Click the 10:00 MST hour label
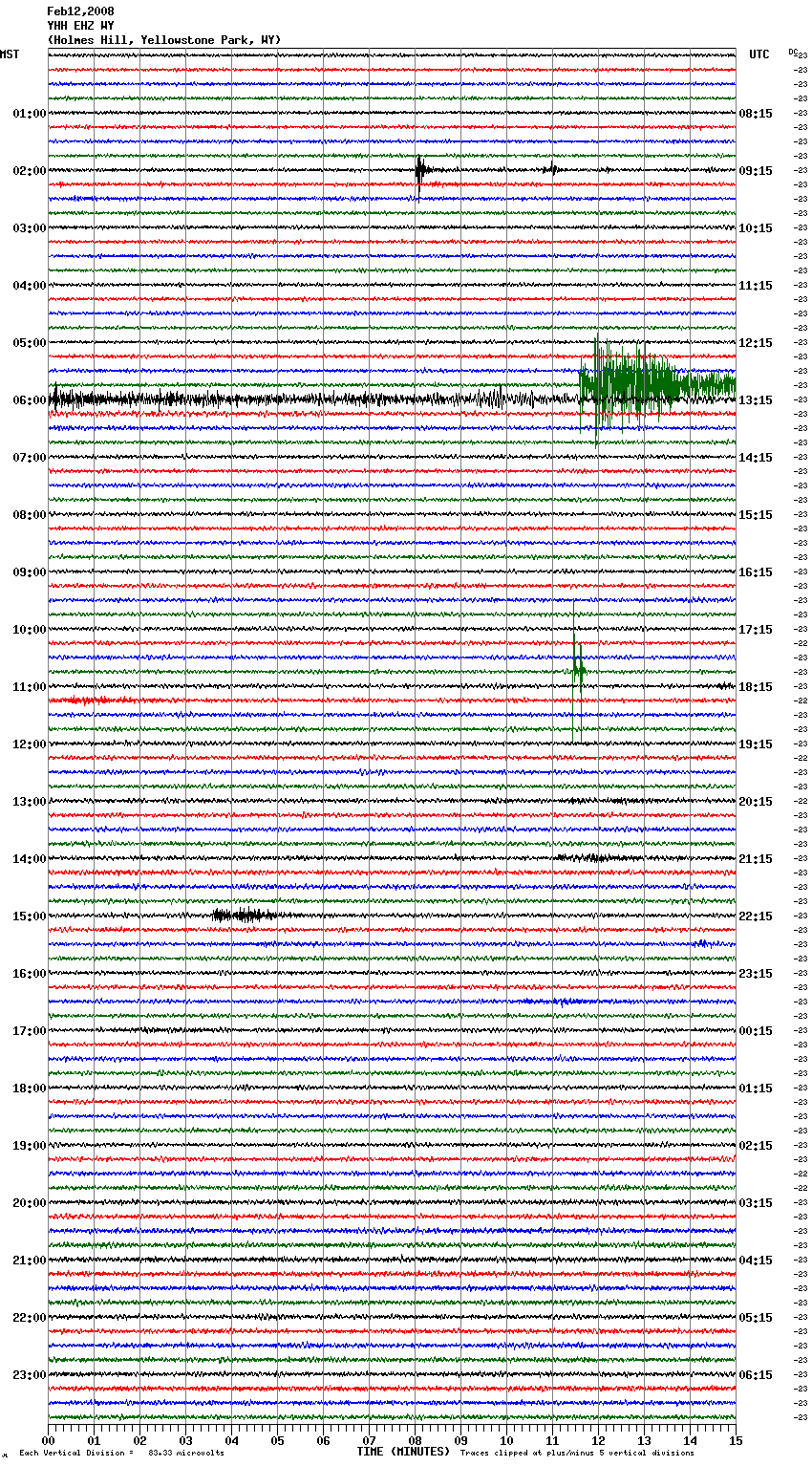The height and width of the screenshot is (1466, 812). click(30, 630)
